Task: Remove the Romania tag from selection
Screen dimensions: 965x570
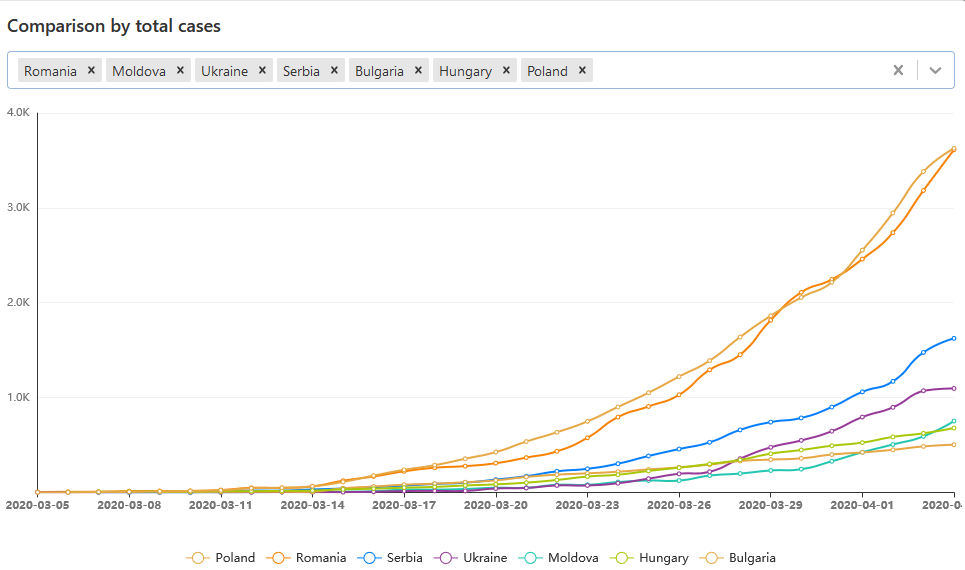Action: (x=91, y=70)
